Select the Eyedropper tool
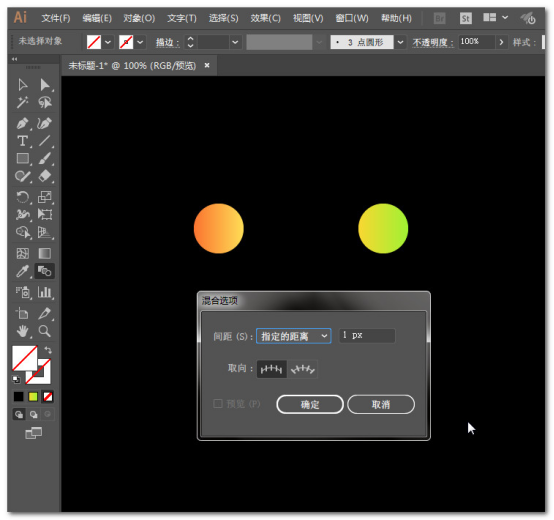Image resolution: width=554 pixels, height=520 pixels. [23, 271]
